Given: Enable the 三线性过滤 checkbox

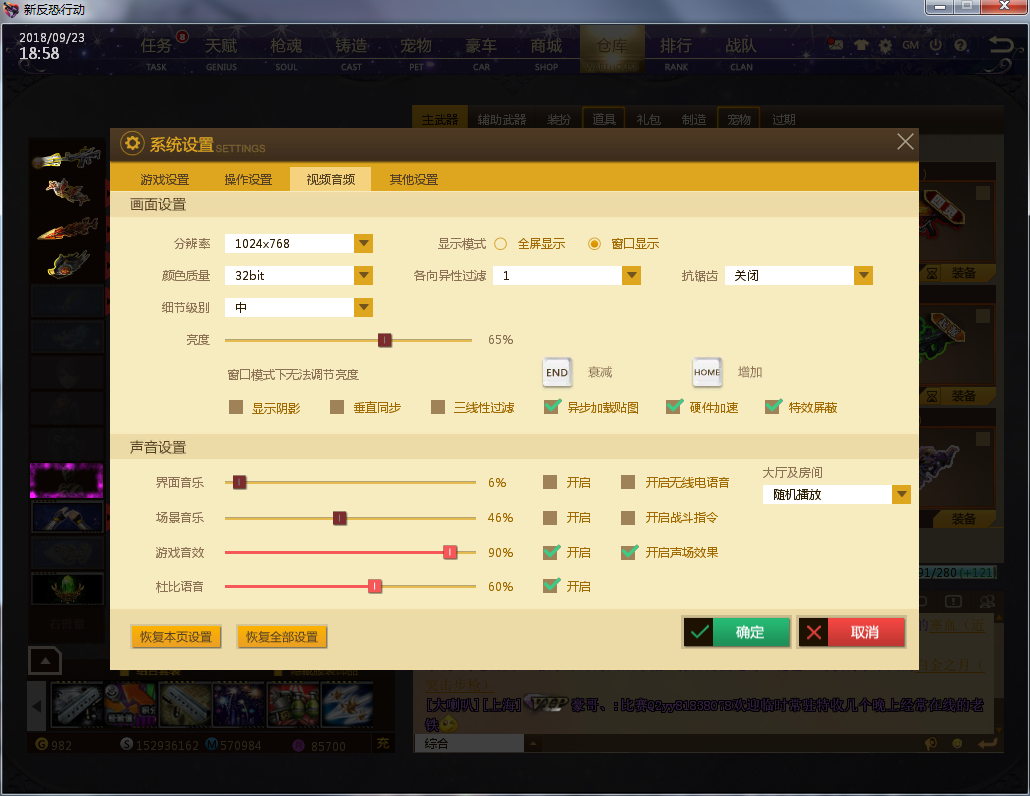Looking at the screenshot, I should coord(438,407).
